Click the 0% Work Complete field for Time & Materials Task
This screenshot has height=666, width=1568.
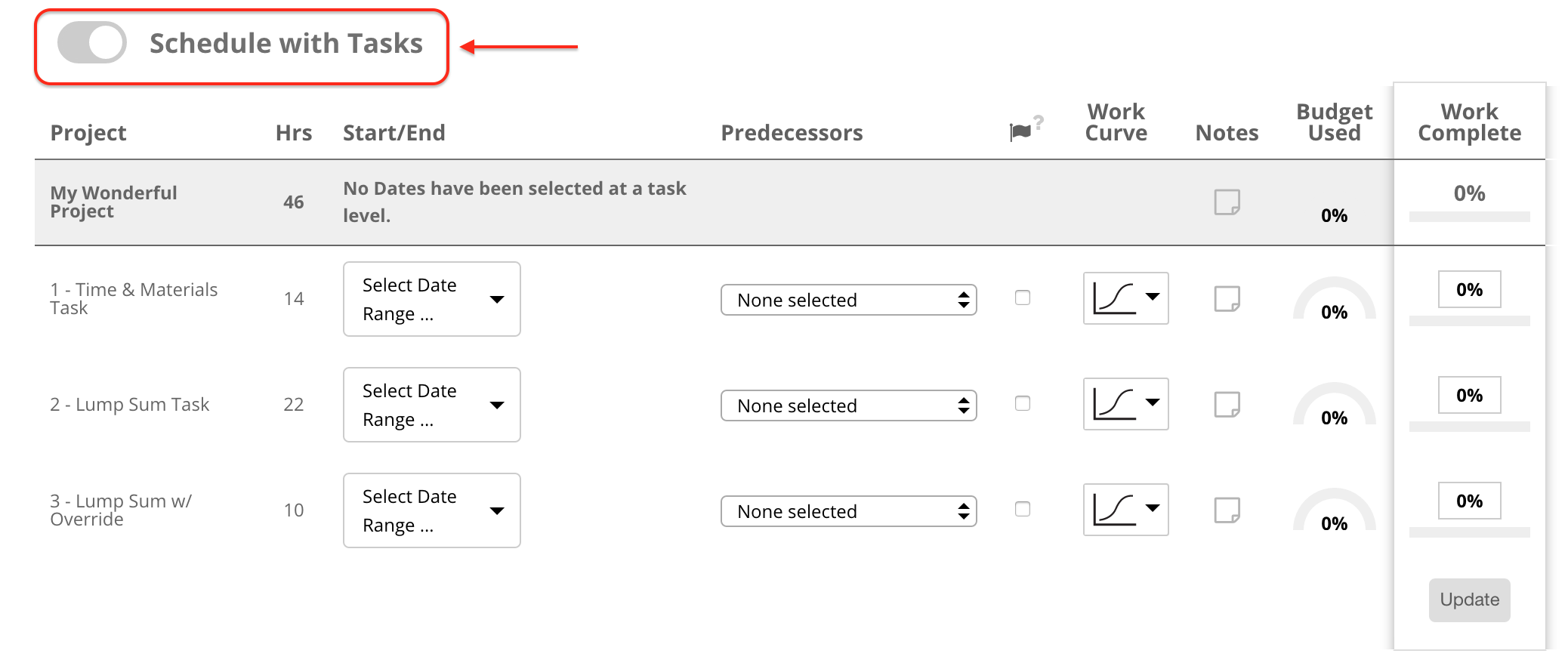click(x=1468, y=288)
